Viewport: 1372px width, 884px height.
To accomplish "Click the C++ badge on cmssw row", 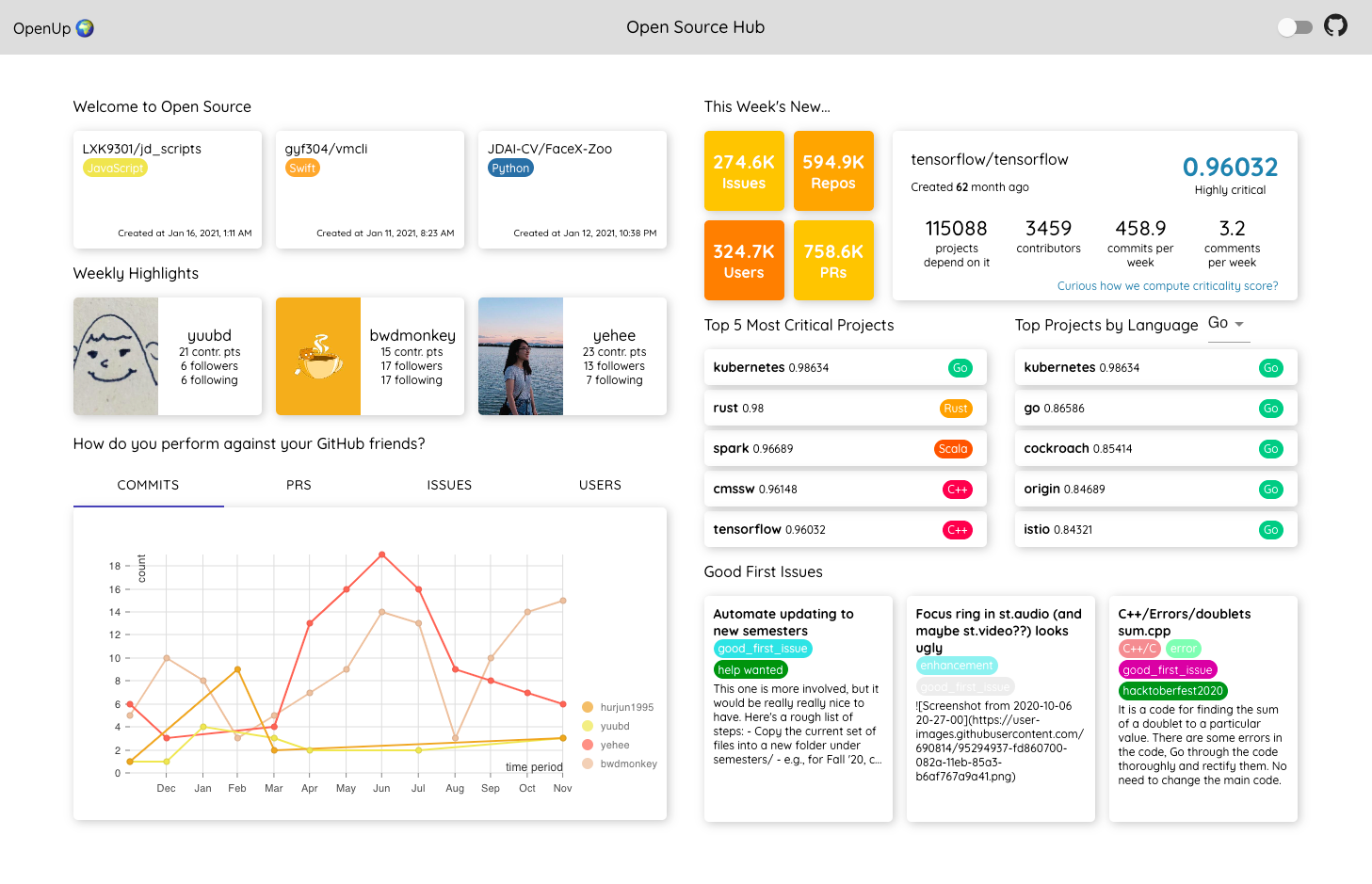I will point(958,490).
